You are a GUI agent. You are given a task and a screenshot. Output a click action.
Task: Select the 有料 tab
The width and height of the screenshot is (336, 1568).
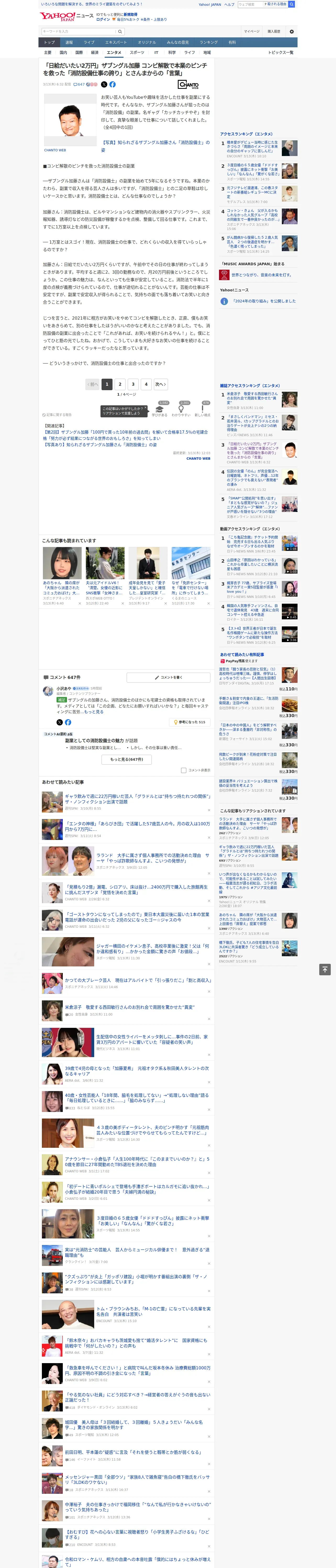coord(232,42)
